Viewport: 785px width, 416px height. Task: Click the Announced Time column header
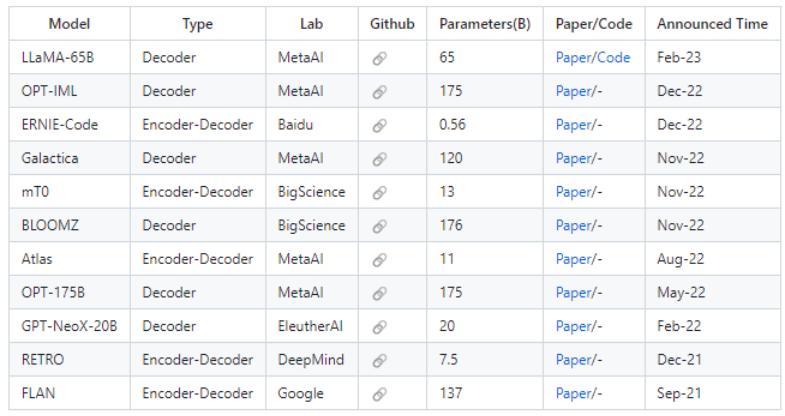click(712, 23)
